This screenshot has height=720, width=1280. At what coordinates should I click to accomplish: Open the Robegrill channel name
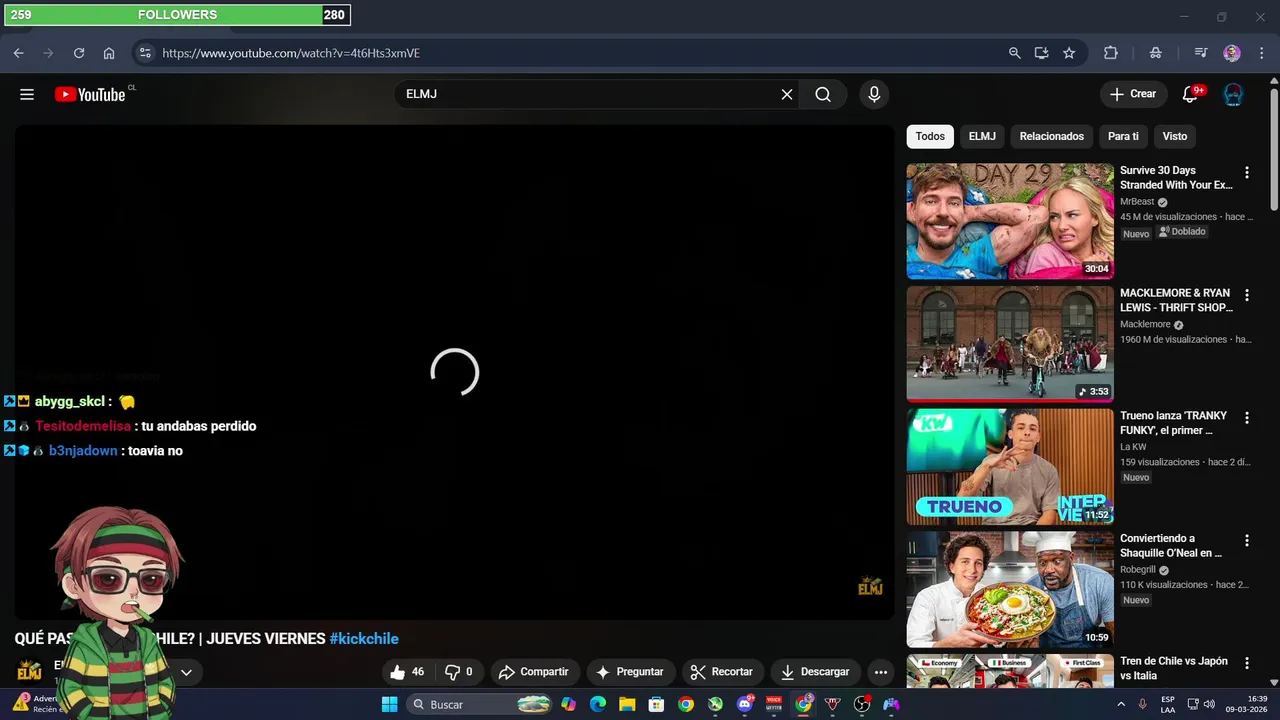point(1138,570)
